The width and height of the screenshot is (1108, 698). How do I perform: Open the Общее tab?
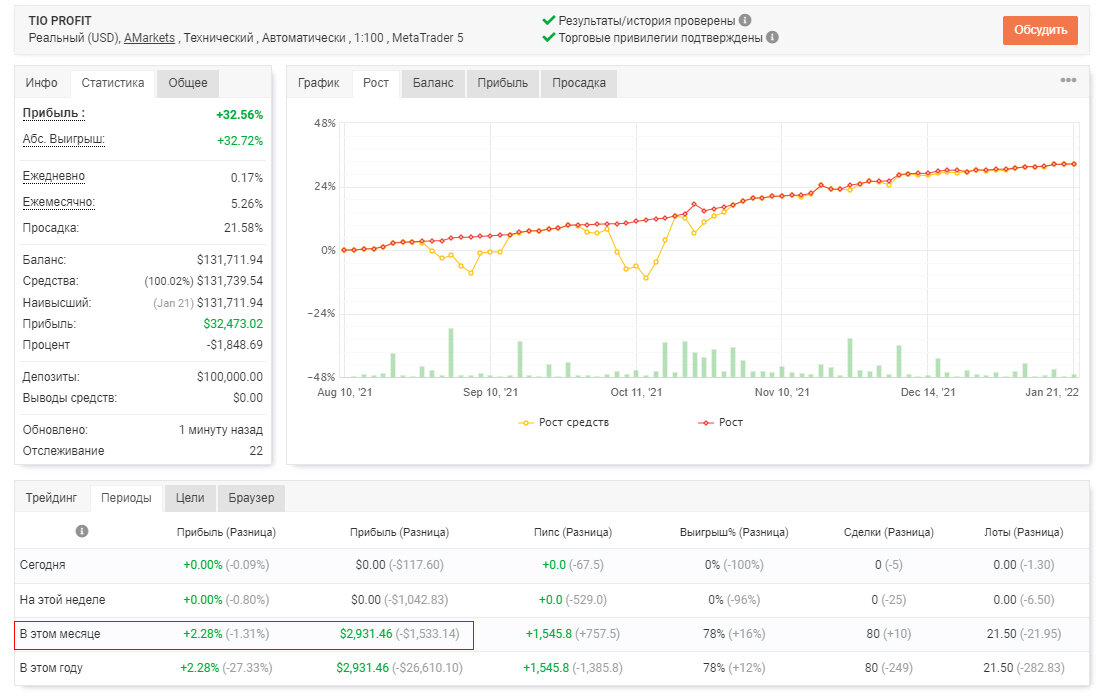coord(188,83)
